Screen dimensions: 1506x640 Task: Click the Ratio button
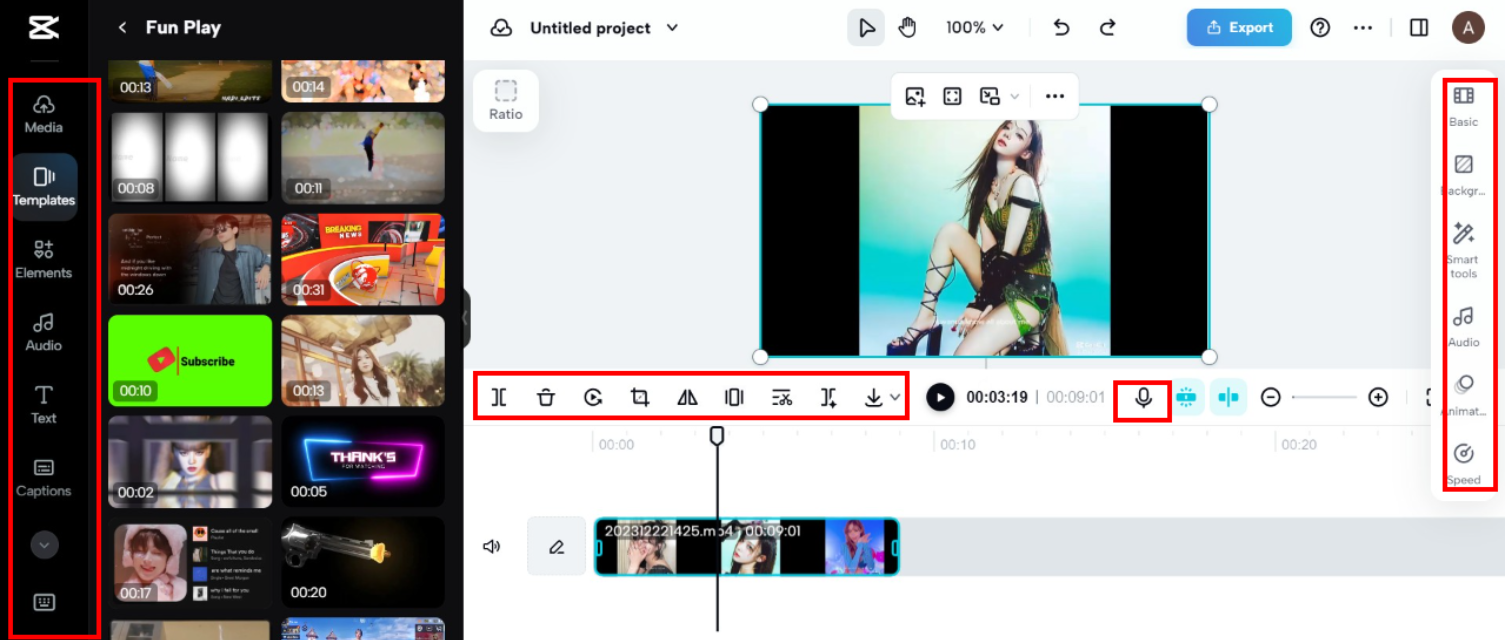(x=506, y=101)
